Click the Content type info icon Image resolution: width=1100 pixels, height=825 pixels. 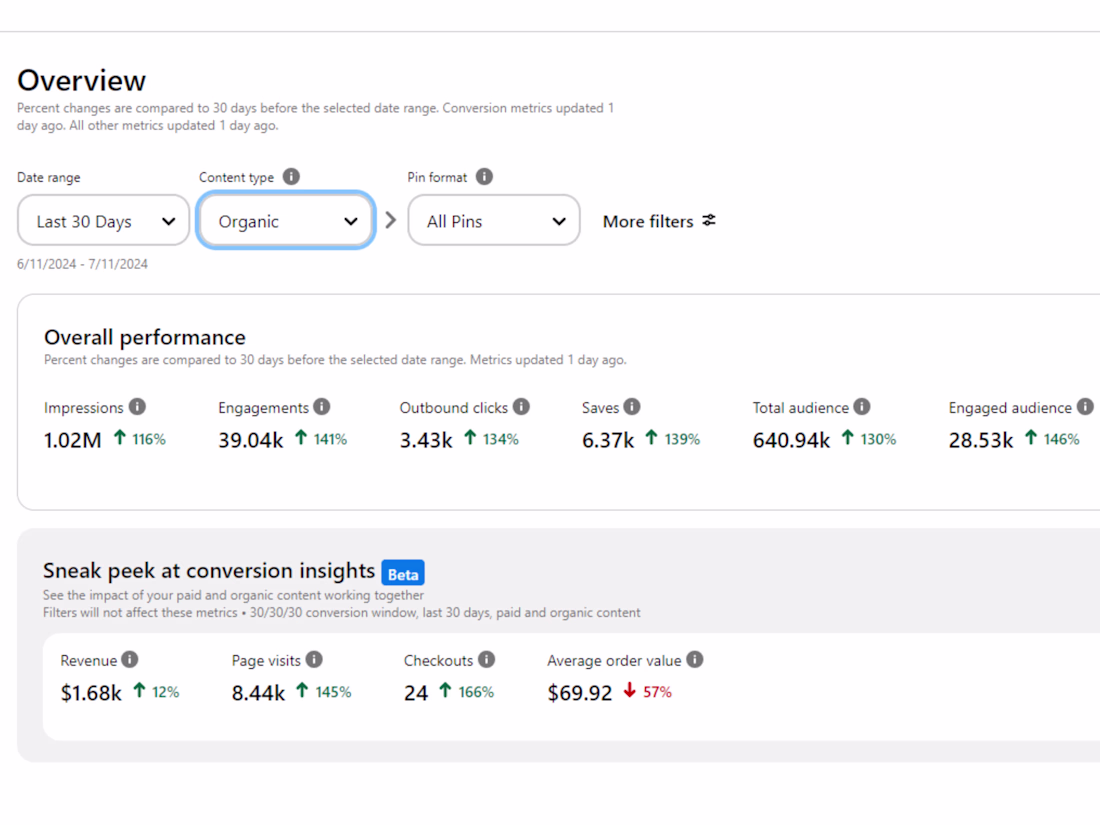(x=291, y=177)
